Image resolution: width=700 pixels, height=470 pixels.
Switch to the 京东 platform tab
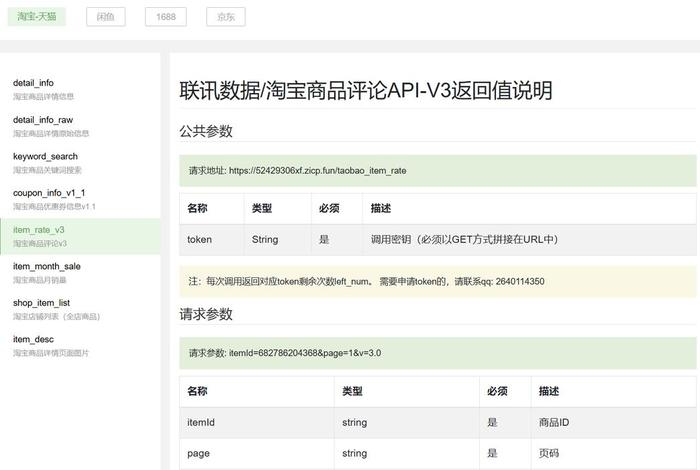(226, 17)
